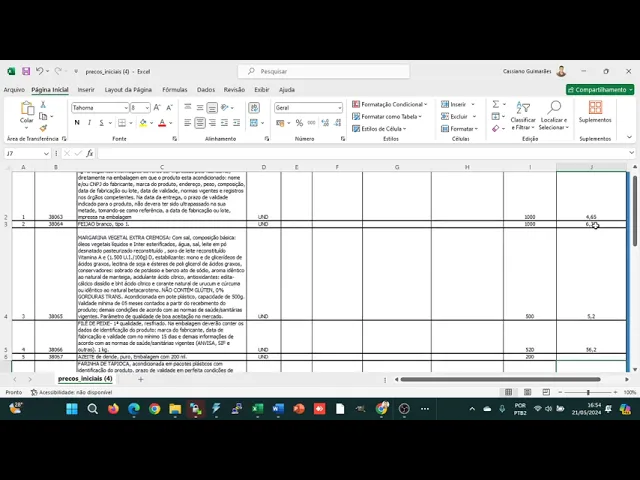This screenshot has height=480, width=640.
Task: Activate the Format Painter brush
Action: coord(43,128)
